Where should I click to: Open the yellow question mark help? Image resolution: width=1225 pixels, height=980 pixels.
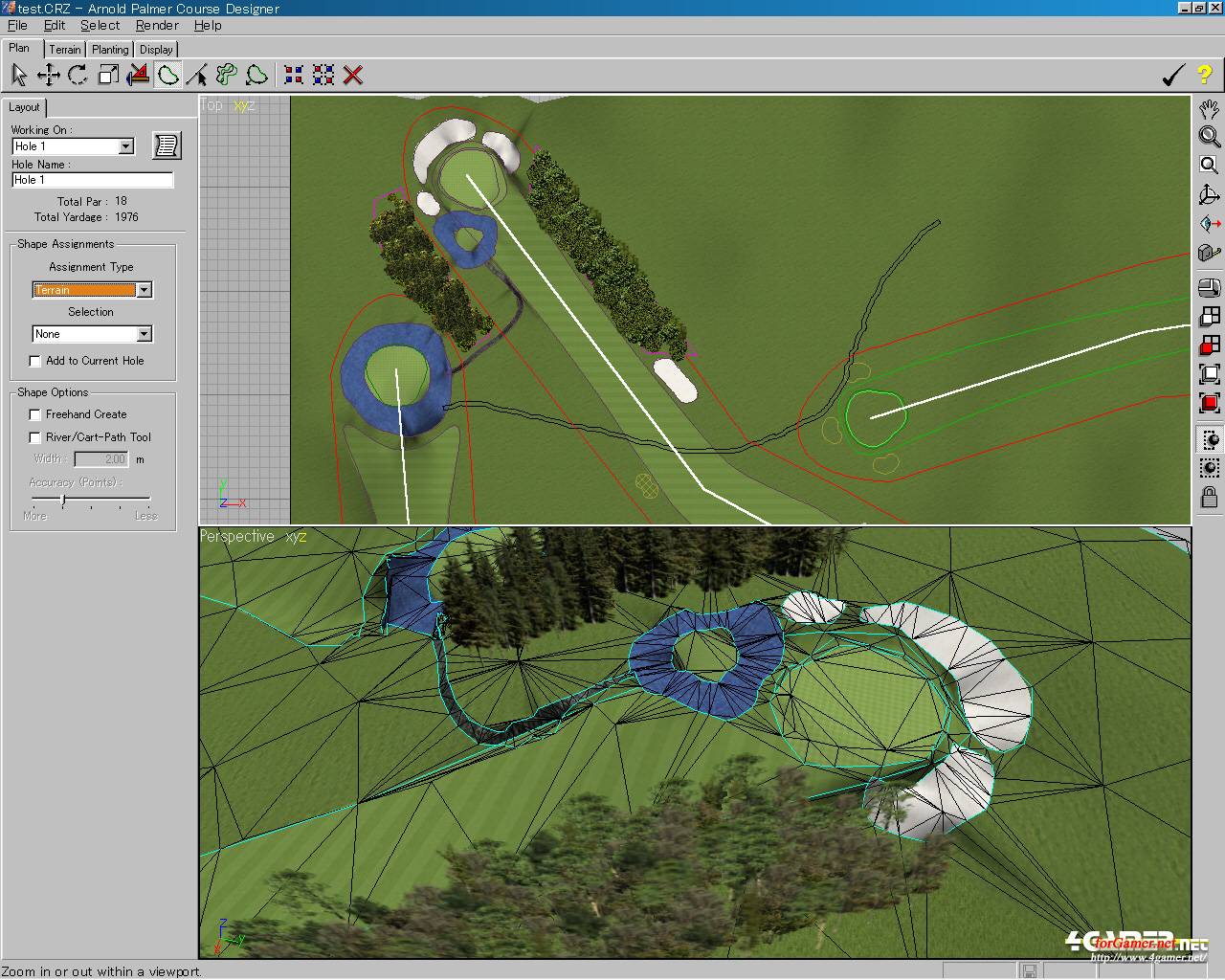1204,75
